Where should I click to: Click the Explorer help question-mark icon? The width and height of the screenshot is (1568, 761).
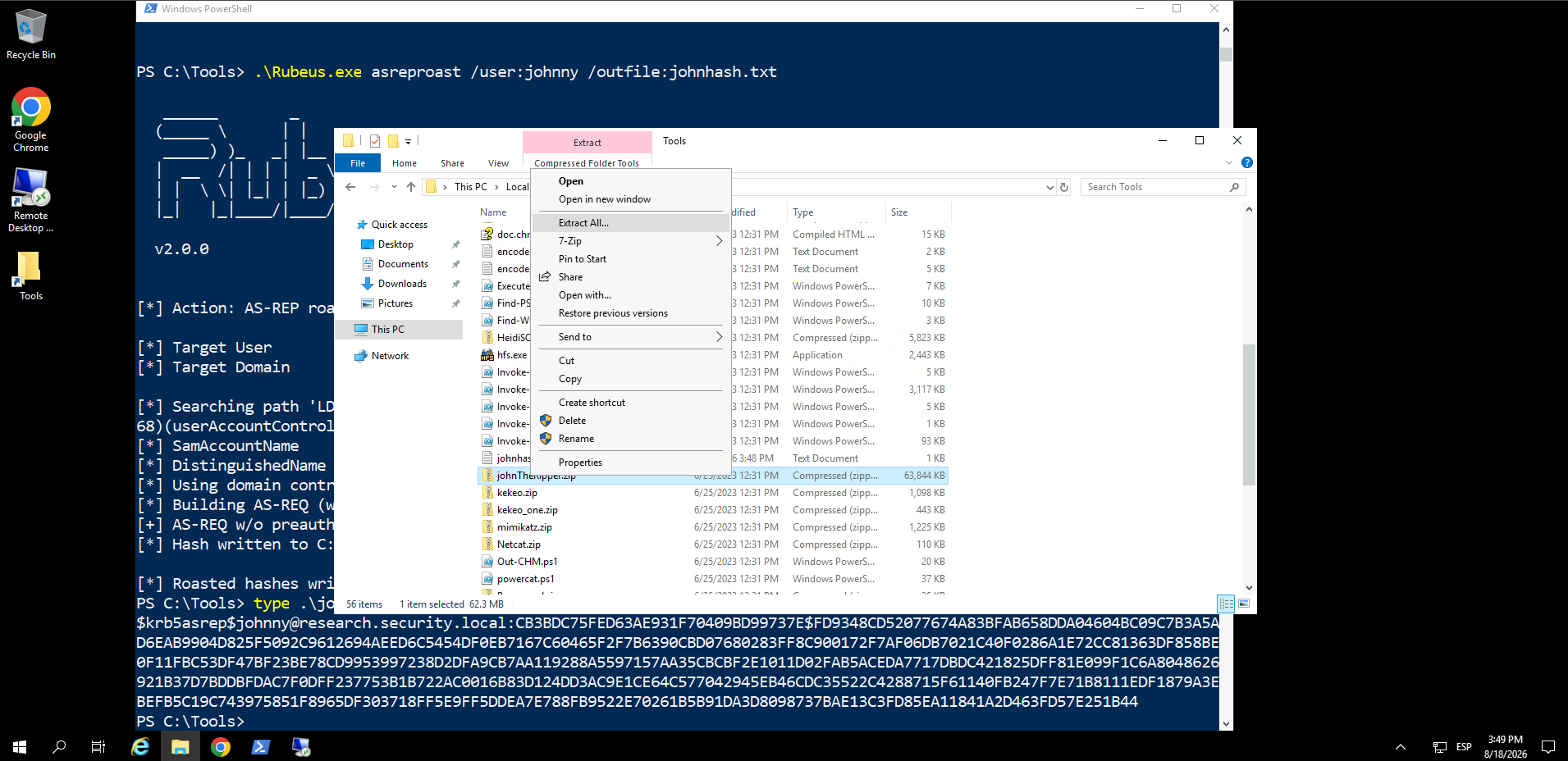[1247, 162]
